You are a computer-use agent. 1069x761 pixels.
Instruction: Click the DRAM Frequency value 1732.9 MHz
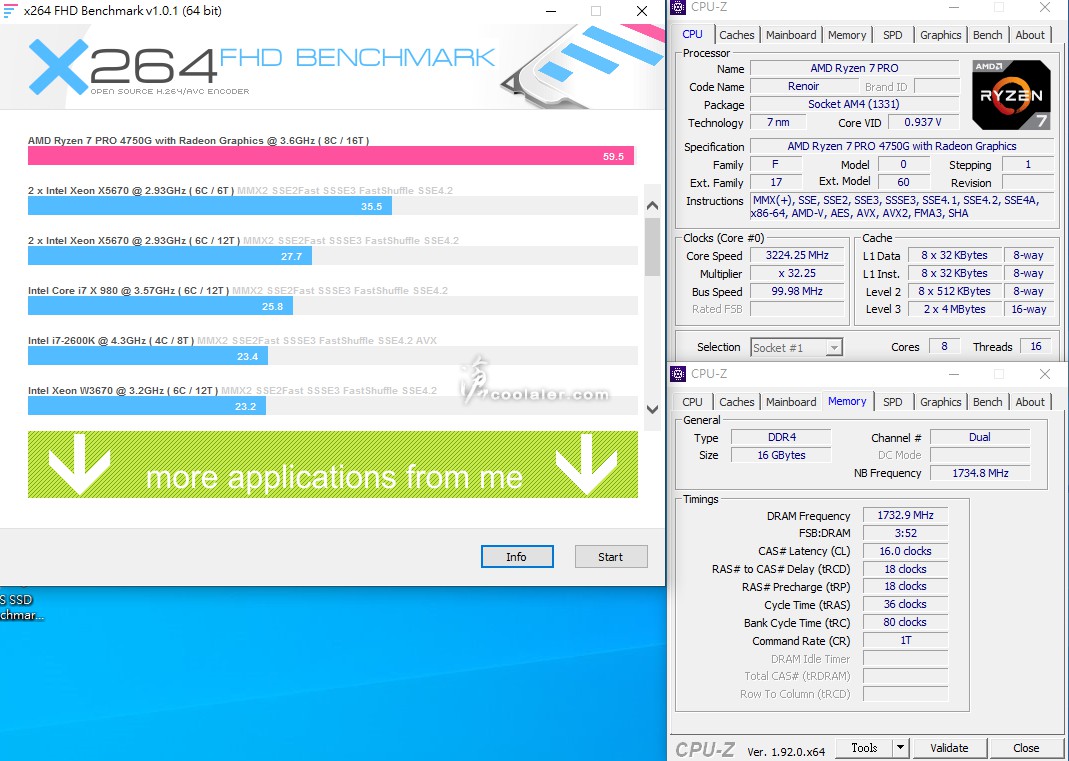[905, 516]
